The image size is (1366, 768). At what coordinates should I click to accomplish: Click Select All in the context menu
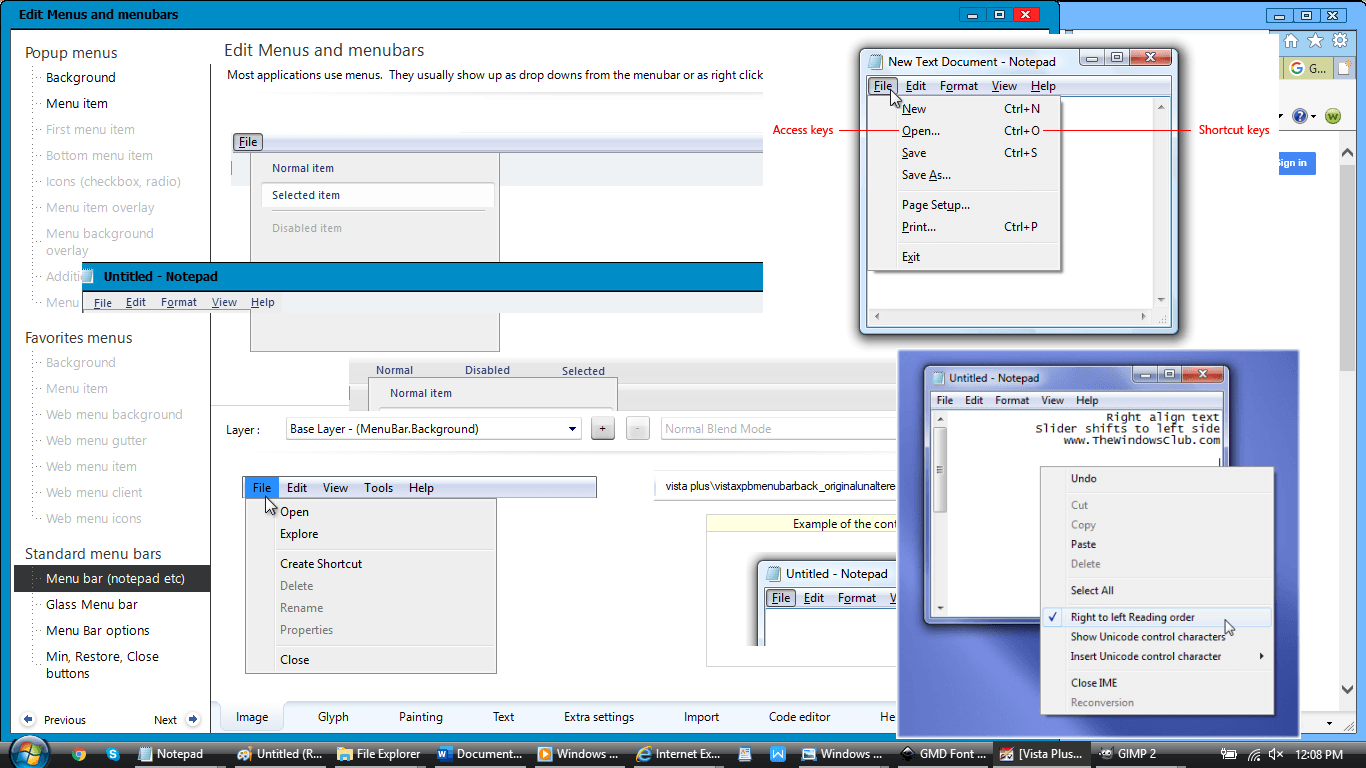(x=1092, y=591)
